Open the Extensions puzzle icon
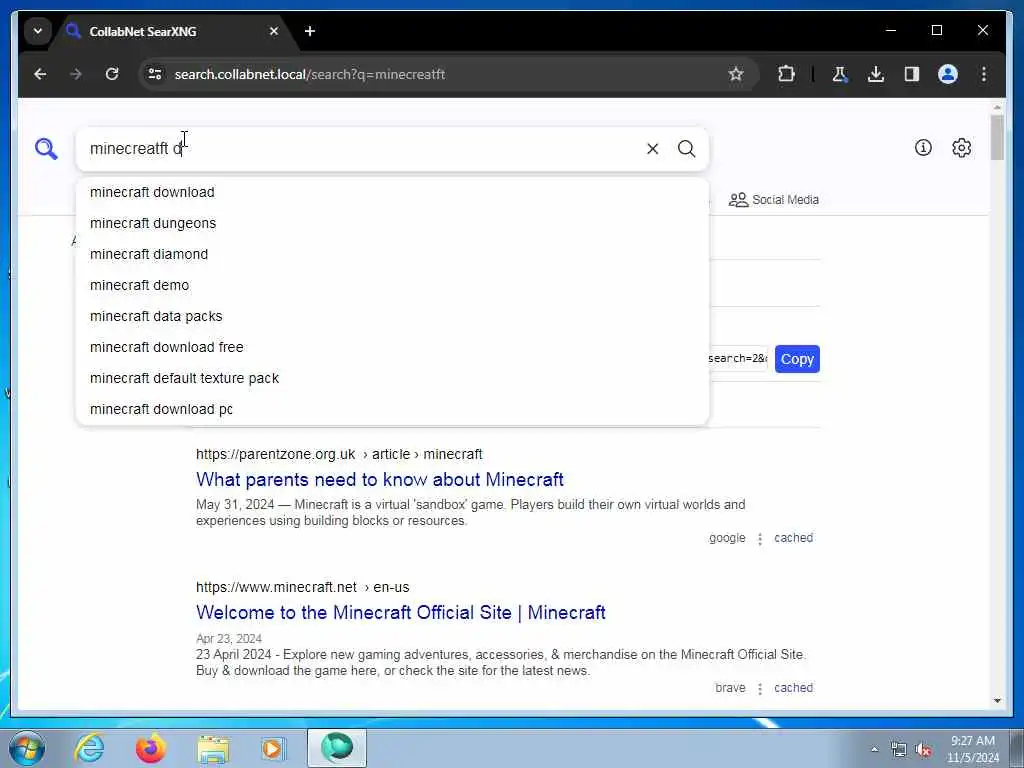This screenshot has height=768, width=1024. pyautogui.click(x=786, y=74)
